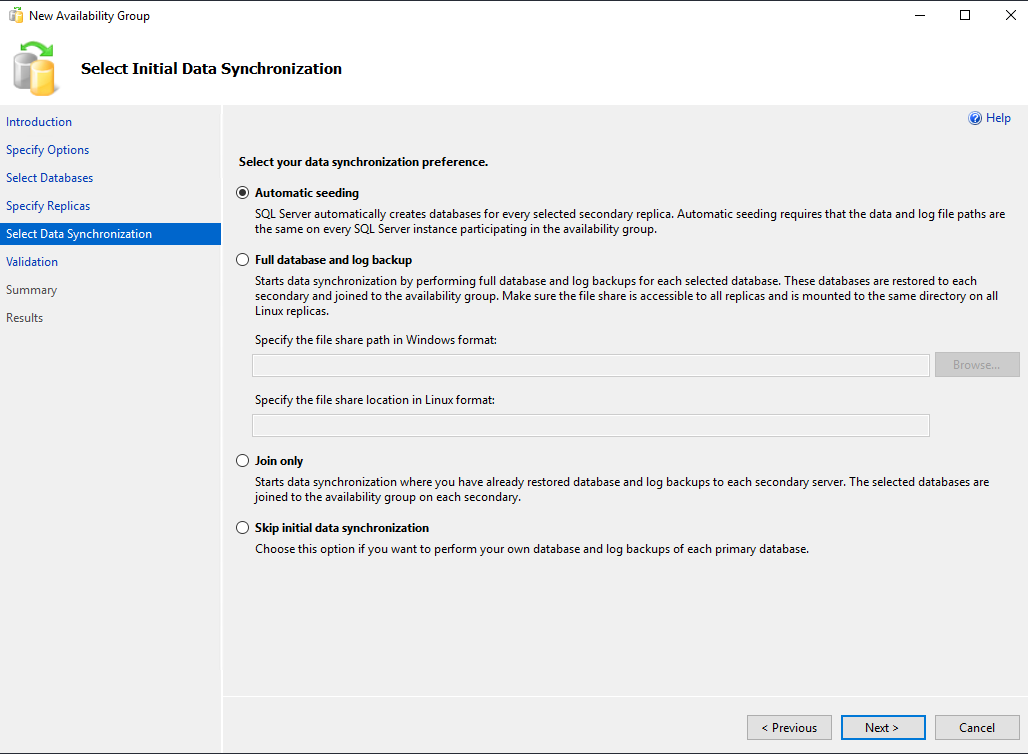Viewport: 1028px width, 754px height.
Task: Open the Specify Replicas wizard page
Action: coord(48,206)
